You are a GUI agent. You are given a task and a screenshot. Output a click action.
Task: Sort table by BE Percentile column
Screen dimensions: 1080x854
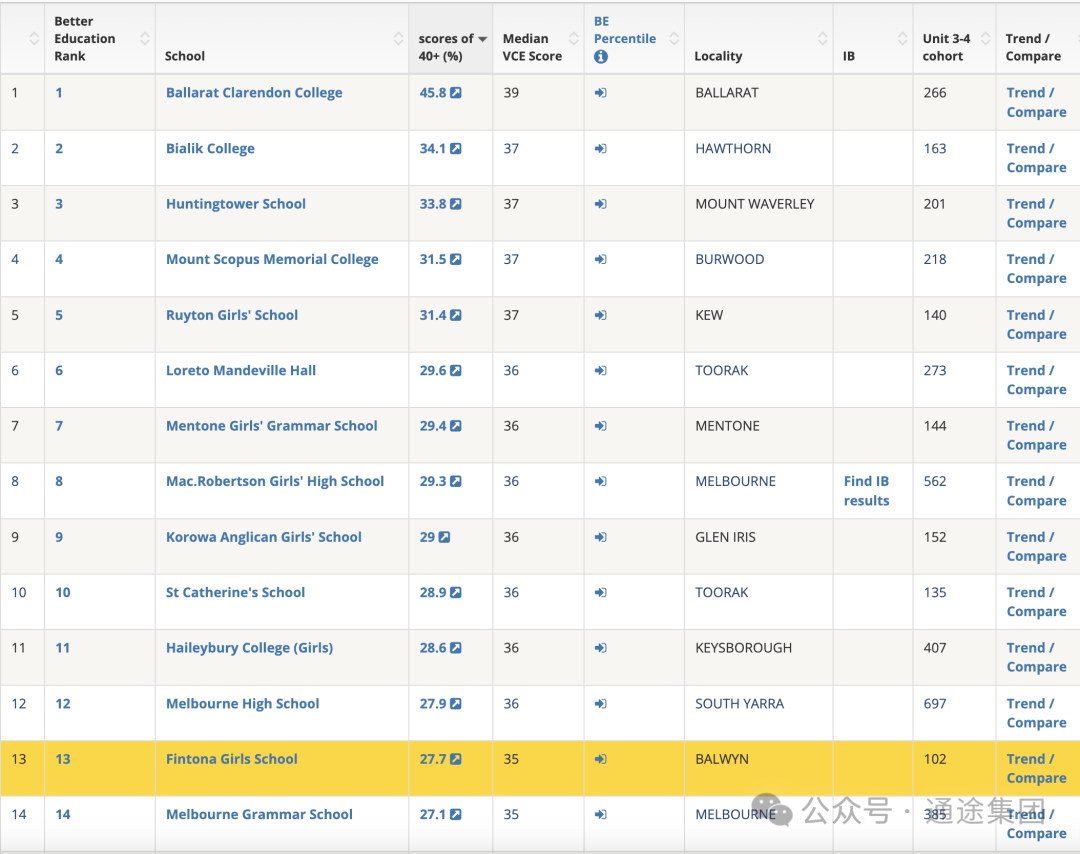click(674, 39)
